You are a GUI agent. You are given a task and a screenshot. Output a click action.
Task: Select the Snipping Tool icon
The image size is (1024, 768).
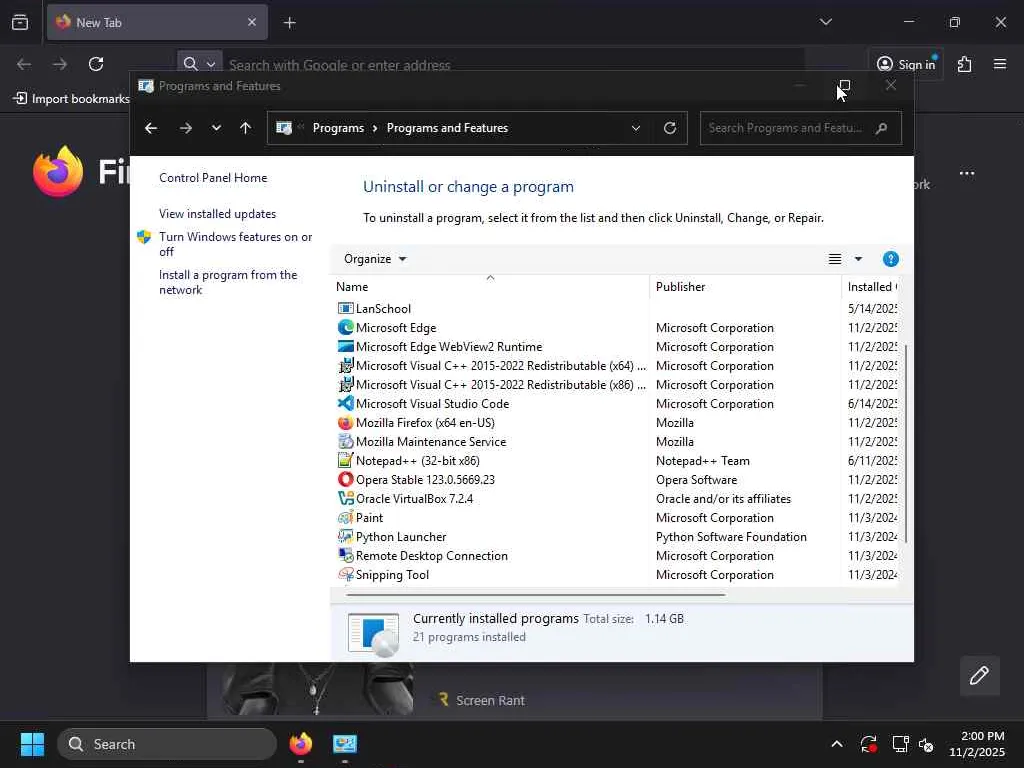(345, 574)
